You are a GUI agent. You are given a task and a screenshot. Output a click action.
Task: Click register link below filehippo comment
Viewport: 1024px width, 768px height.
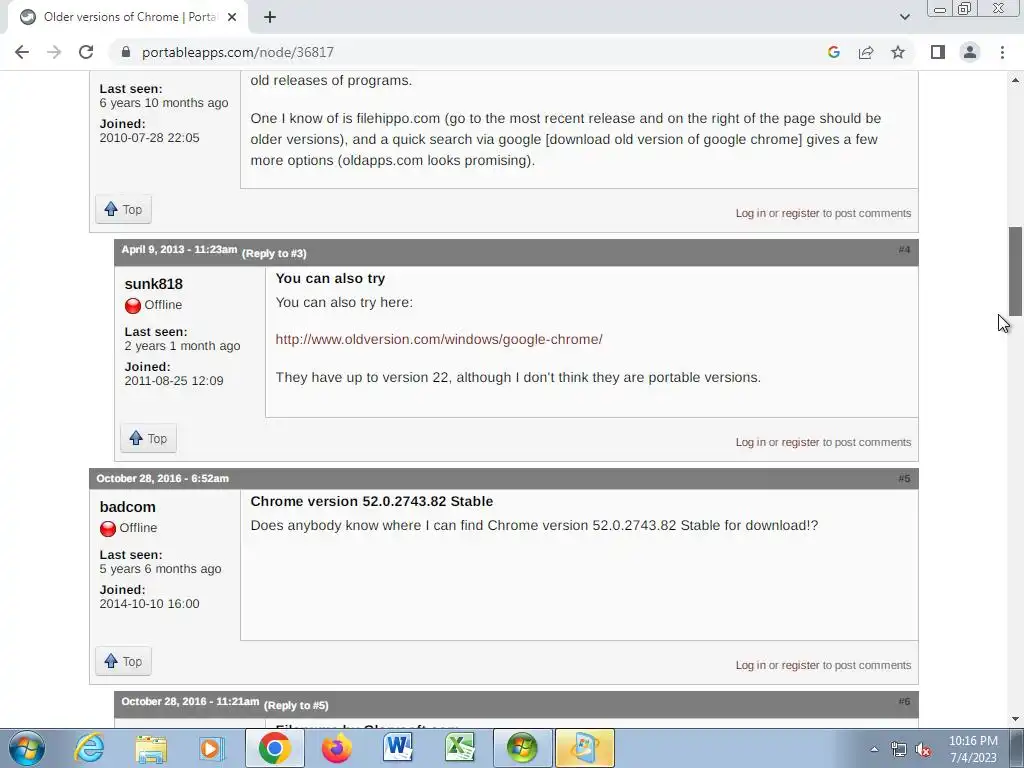click(800, 213)
